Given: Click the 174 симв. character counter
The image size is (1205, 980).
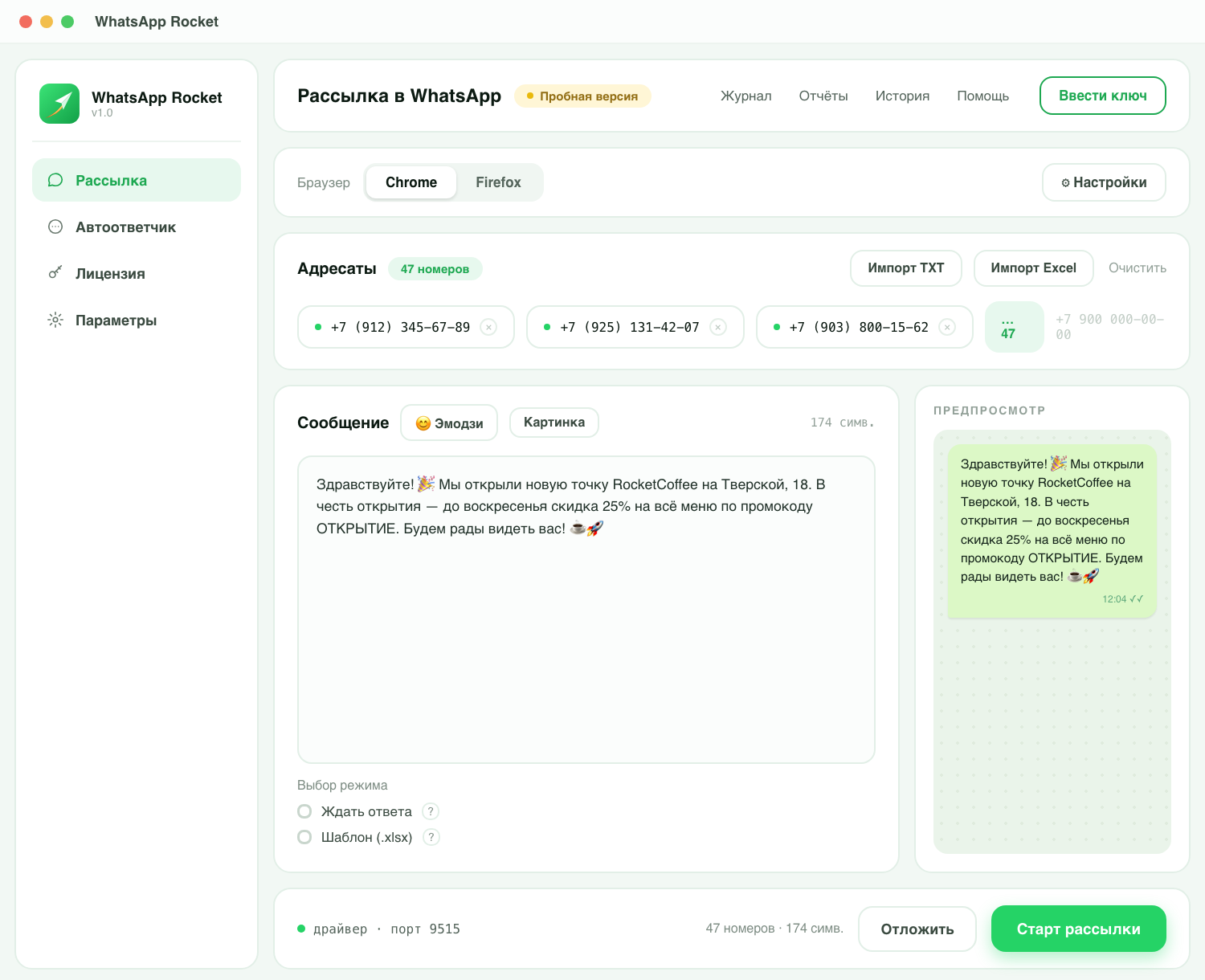Looking at the screenshot, I should tap(842, 423).
